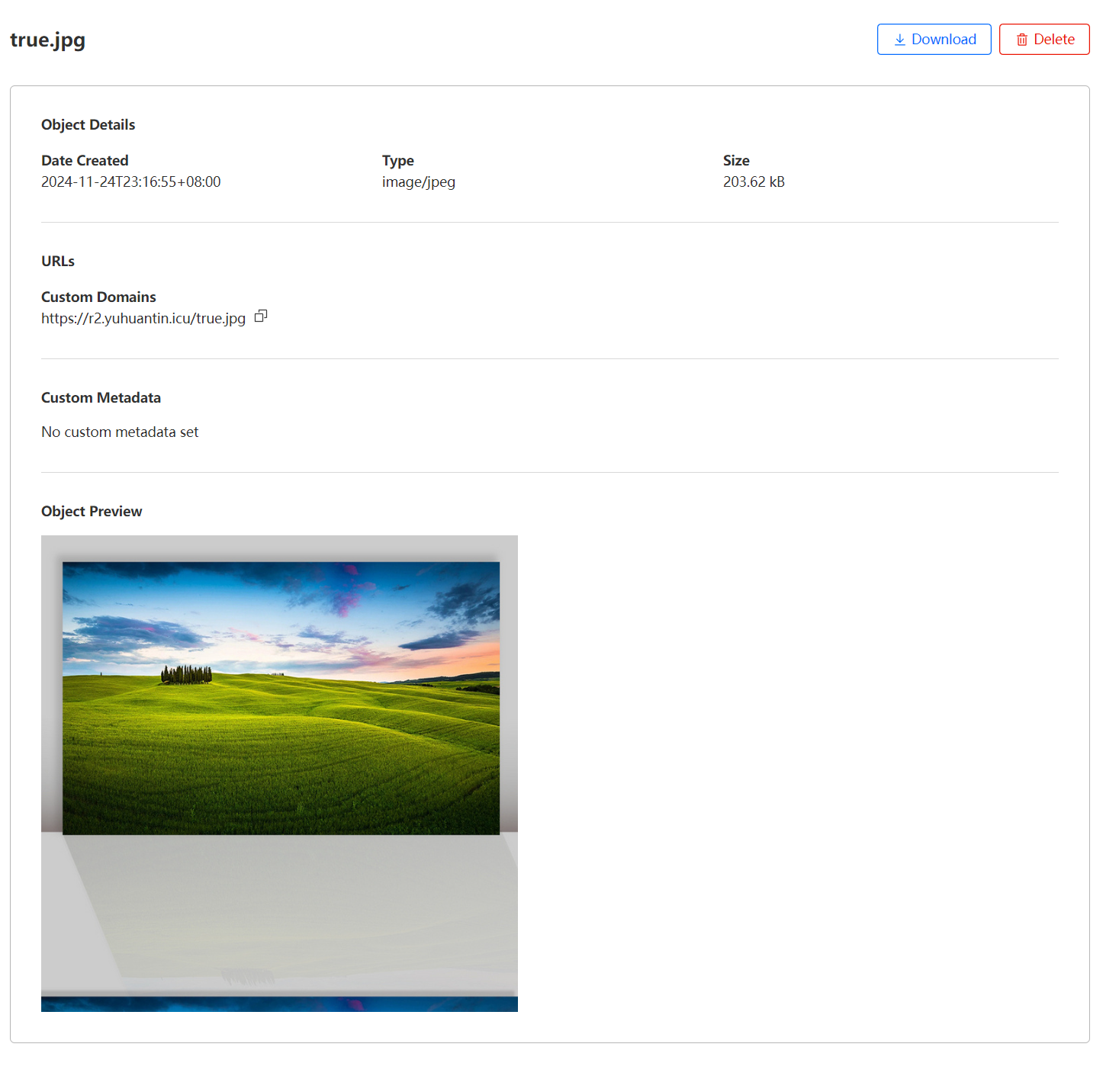Click the Size column label

(x=736, y=160)
